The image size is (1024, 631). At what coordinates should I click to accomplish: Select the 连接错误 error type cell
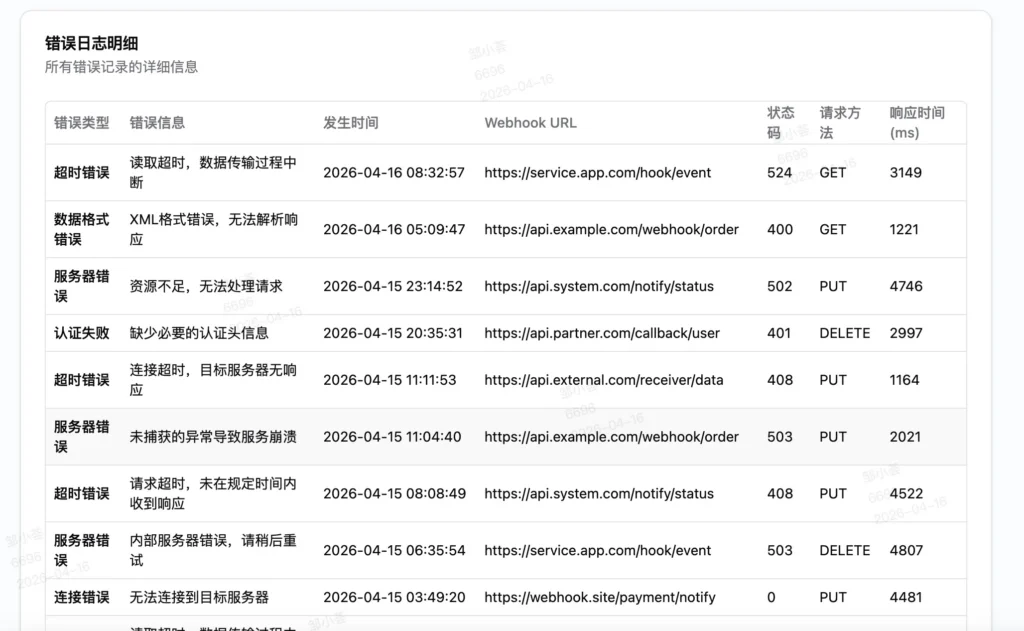tap(82, 597)
